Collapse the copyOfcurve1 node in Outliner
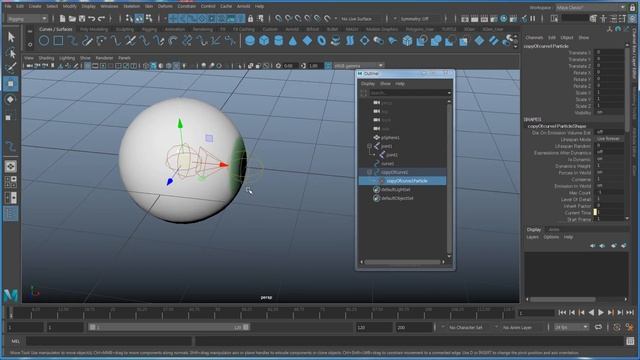 point(369,172)
